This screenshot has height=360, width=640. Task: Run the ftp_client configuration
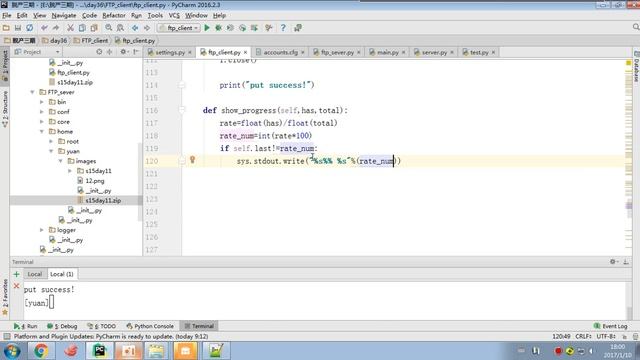tap(207, 28)
